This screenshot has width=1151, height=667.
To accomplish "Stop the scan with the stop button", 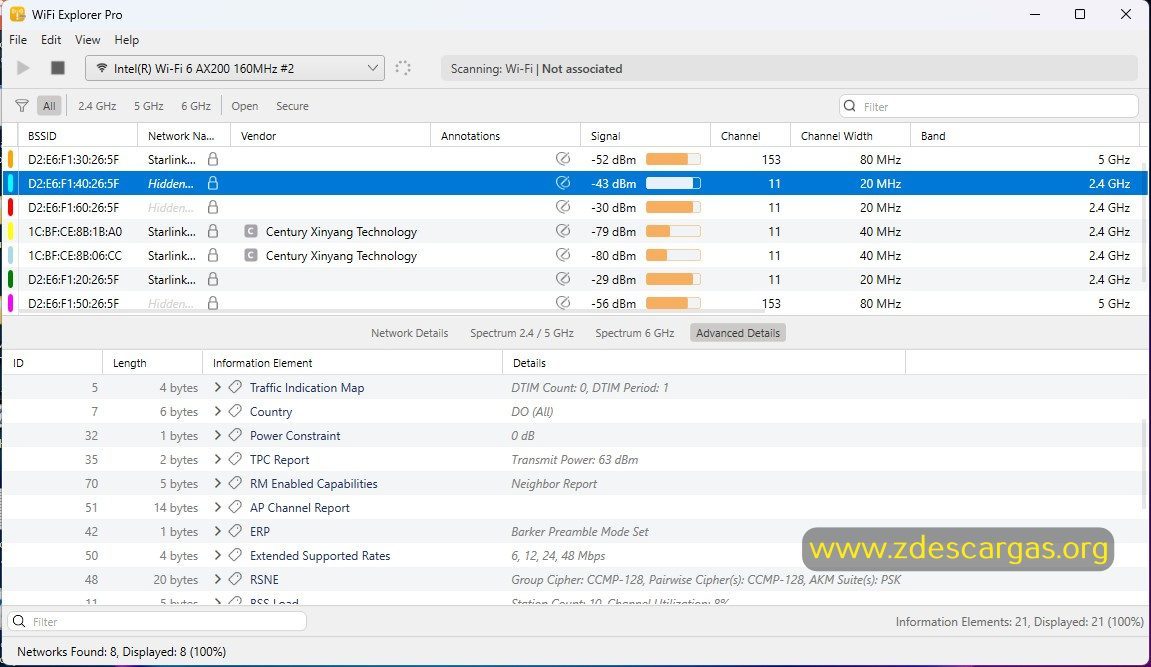I will pos(57,68).
